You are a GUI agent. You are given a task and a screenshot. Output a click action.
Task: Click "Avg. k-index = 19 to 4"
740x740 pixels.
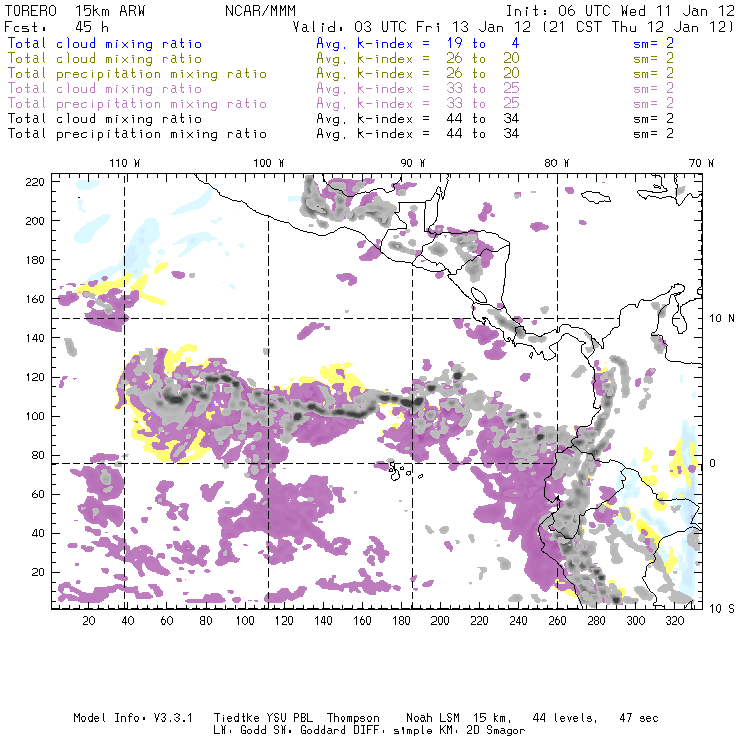pyautogui.click(x=418, y=43)
